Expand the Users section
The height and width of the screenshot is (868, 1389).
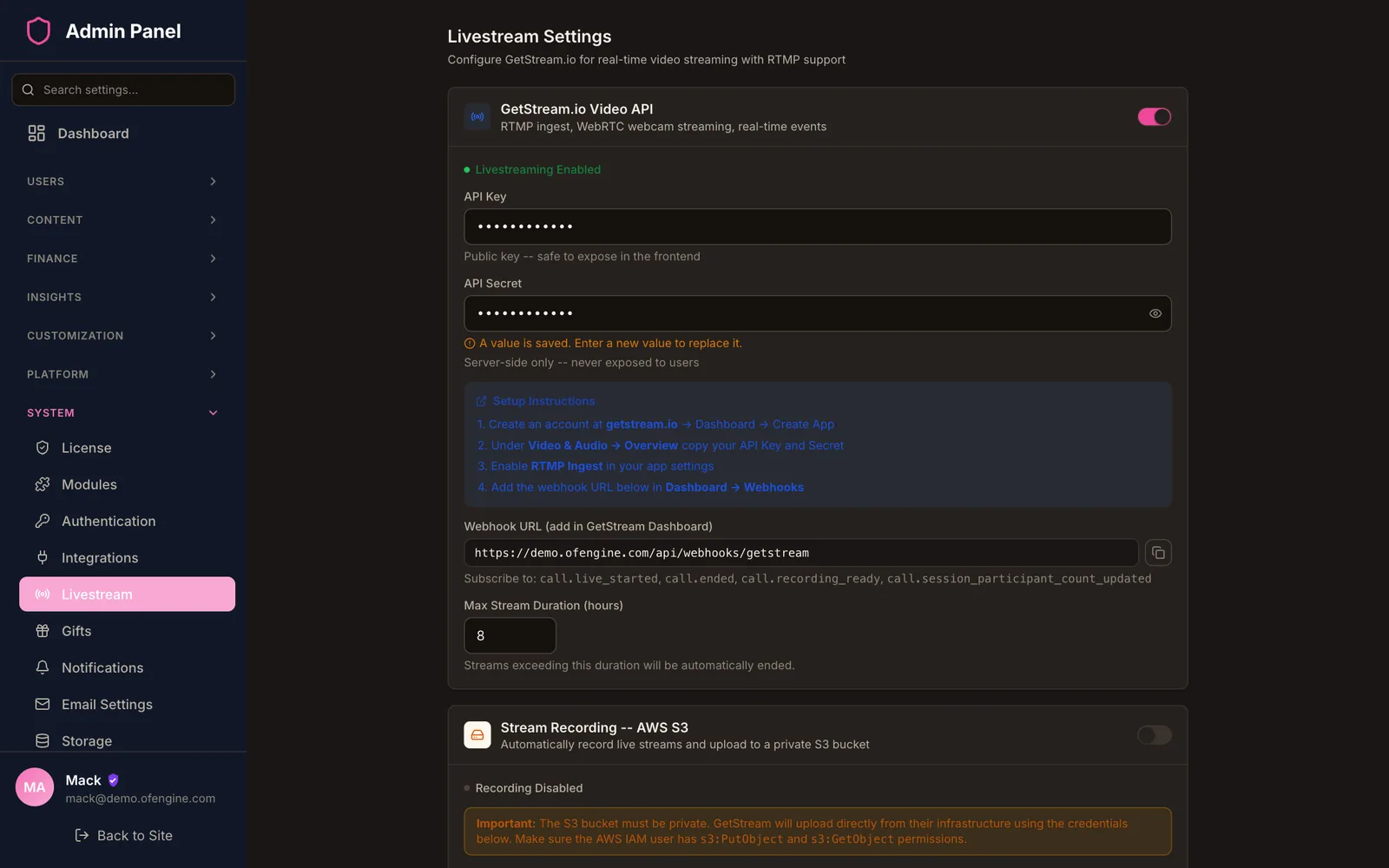pos(122,181)
